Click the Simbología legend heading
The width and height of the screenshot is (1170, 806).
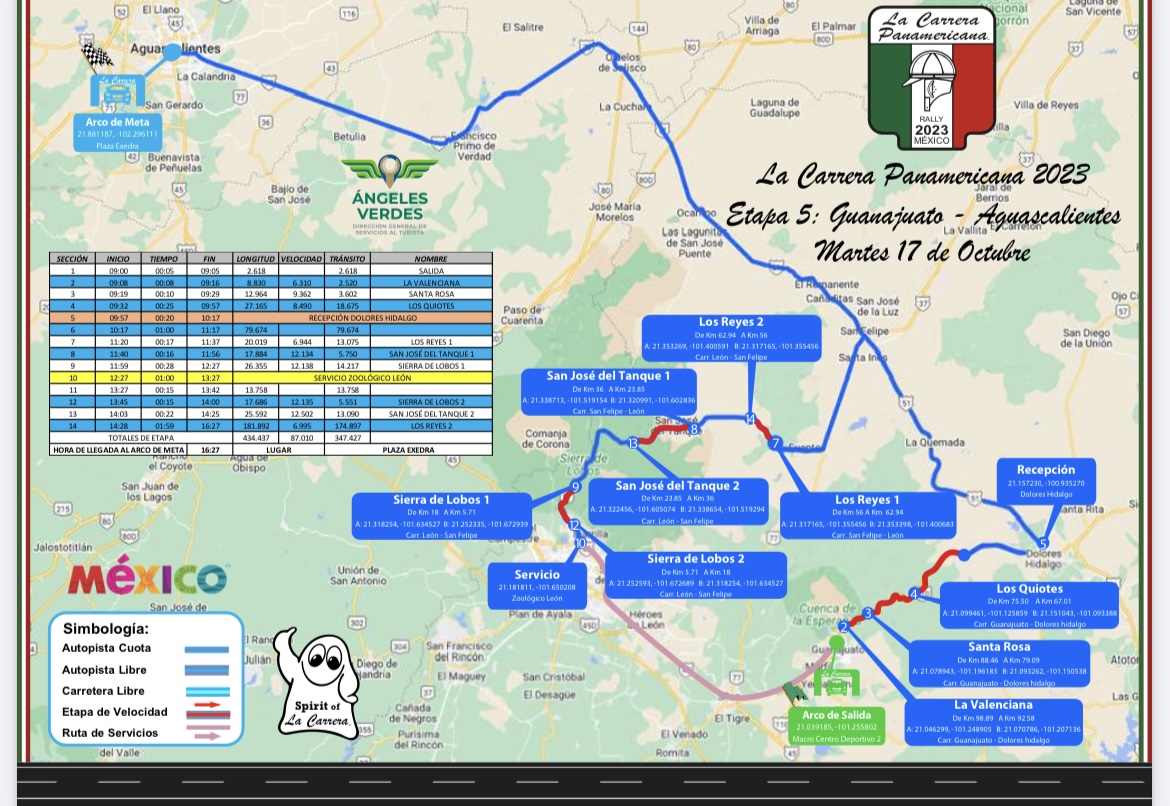point(106,628)
